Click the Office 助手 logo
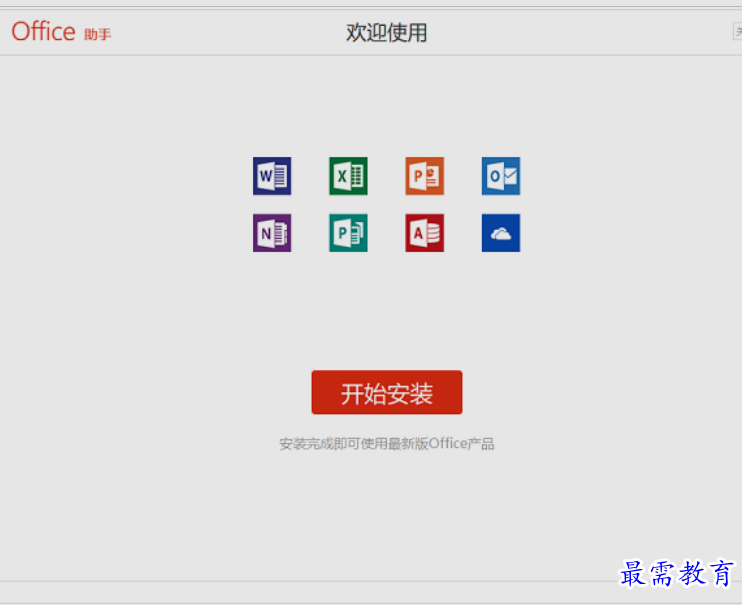Viewport: 742px width, 605px height. coord(62,32)
